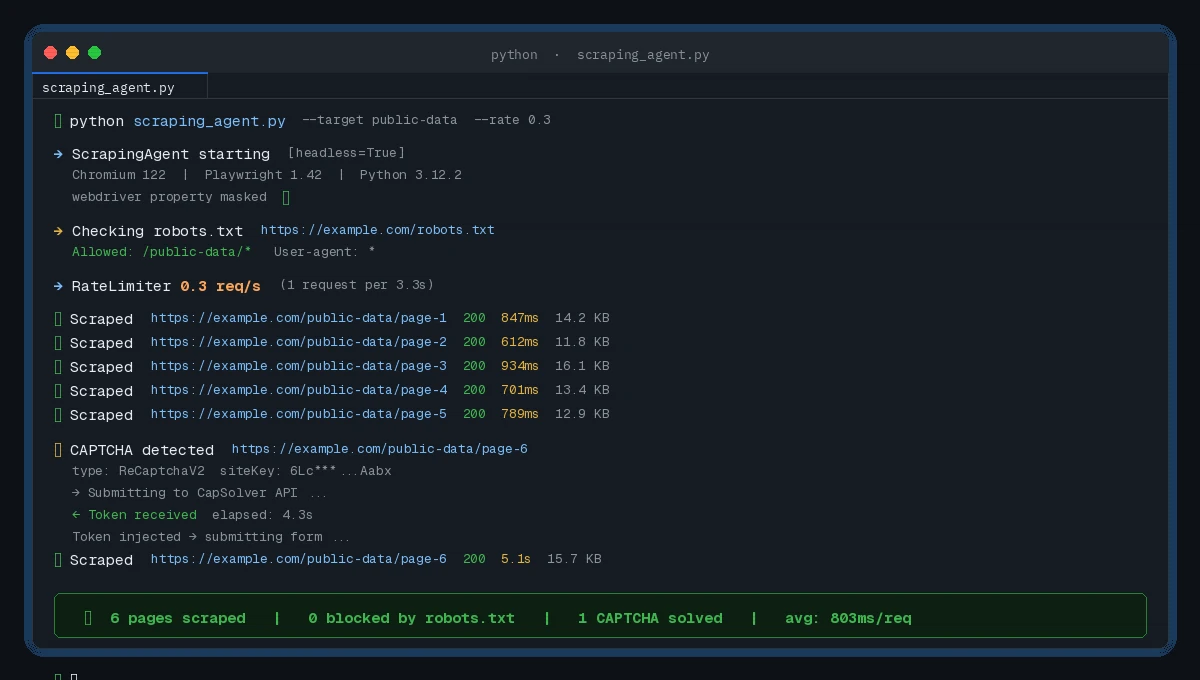Open the page-3 scraped URL
Viewport: 1200px width, 680px height.
(298, 366)
